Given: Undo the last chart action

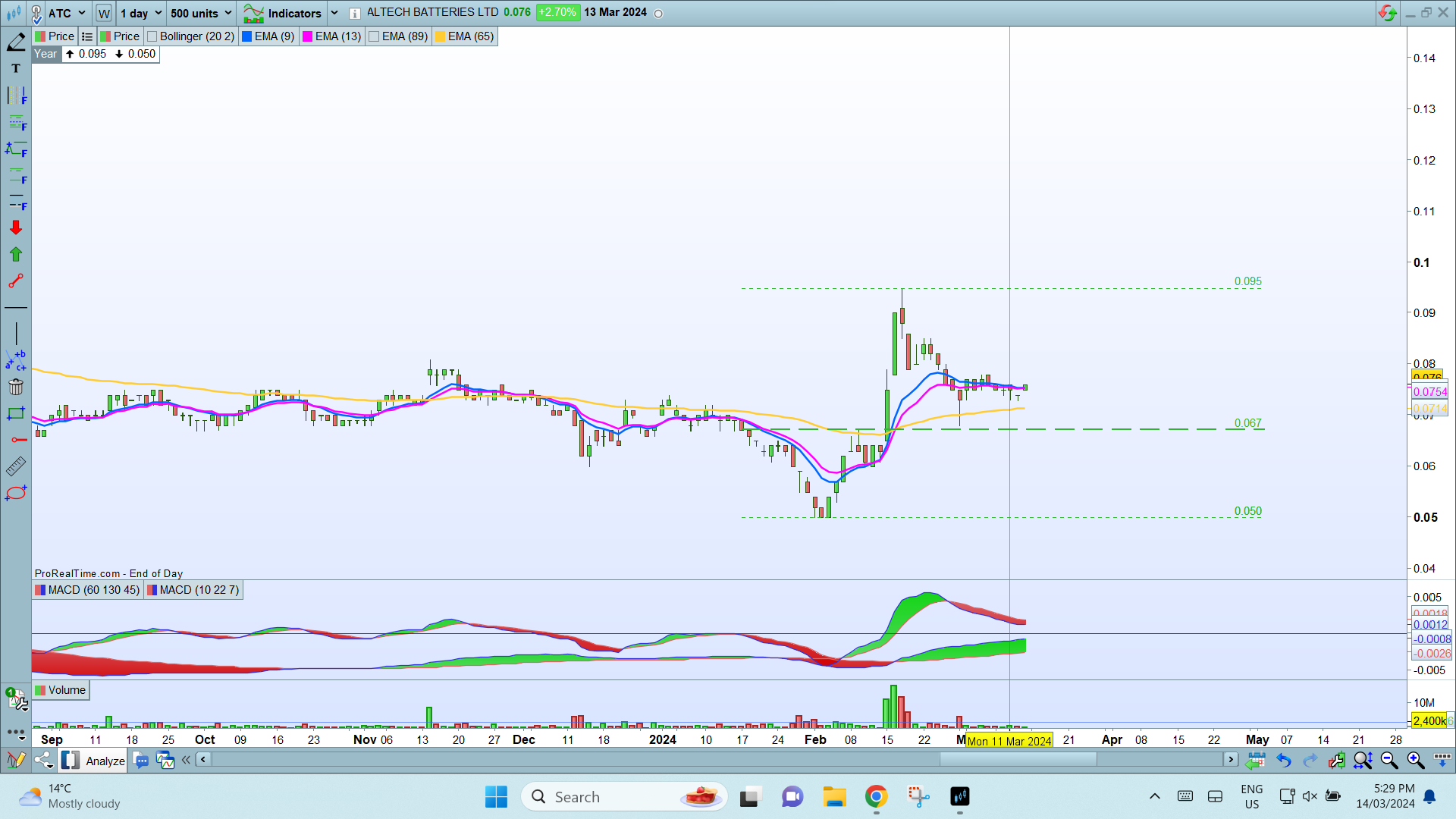Looking at the screenshot, I should [1283, 760].
